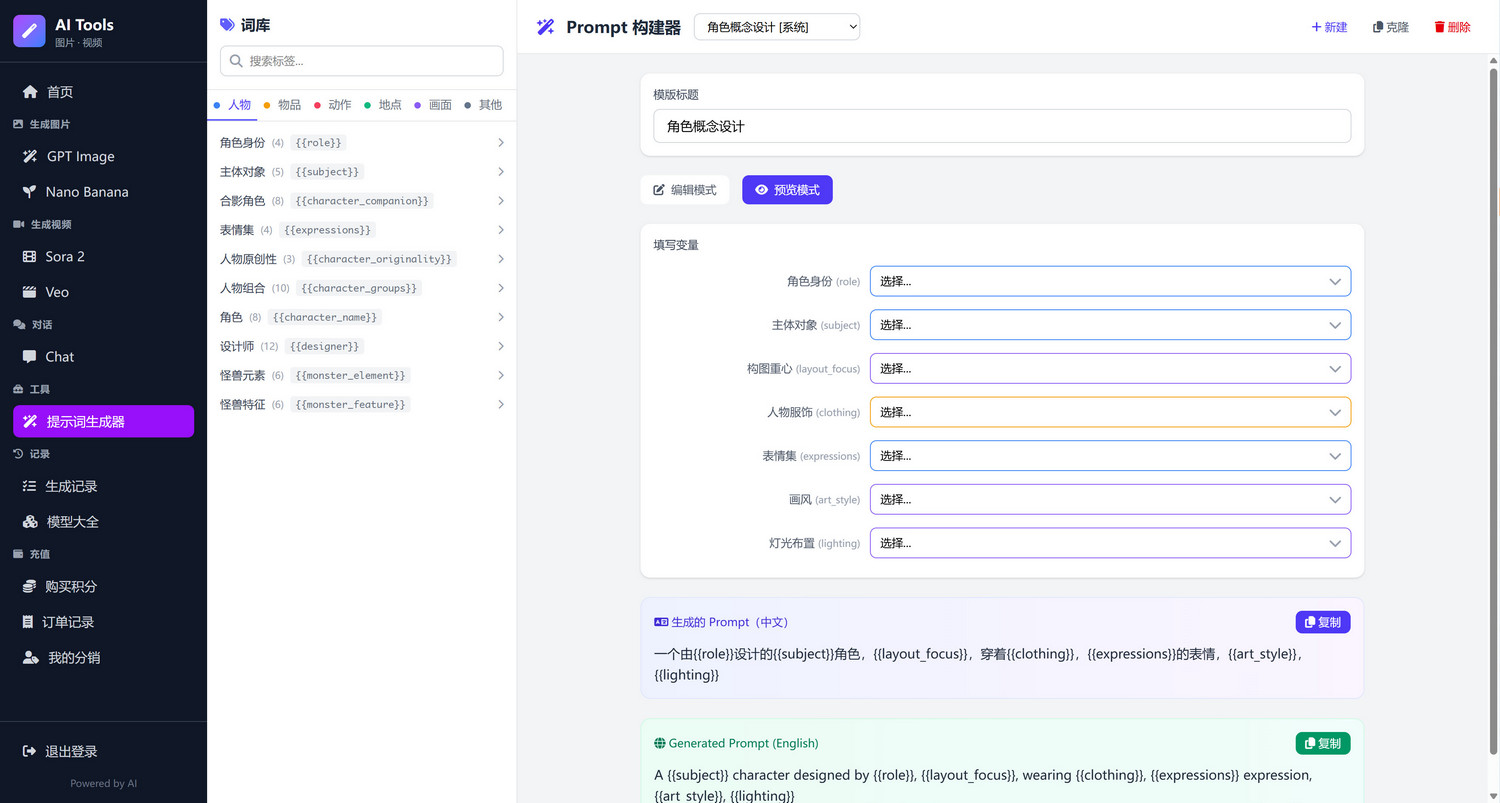Open 模型大全 from the sidebar
This screenshot has width=1500, height=803.
pos(72,522)
